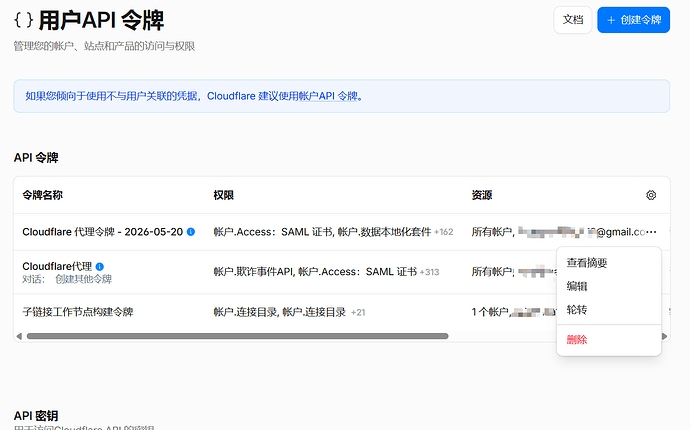
Task: Click permissions text 帐户.欺诈事件API
Action: pos(254,272)
